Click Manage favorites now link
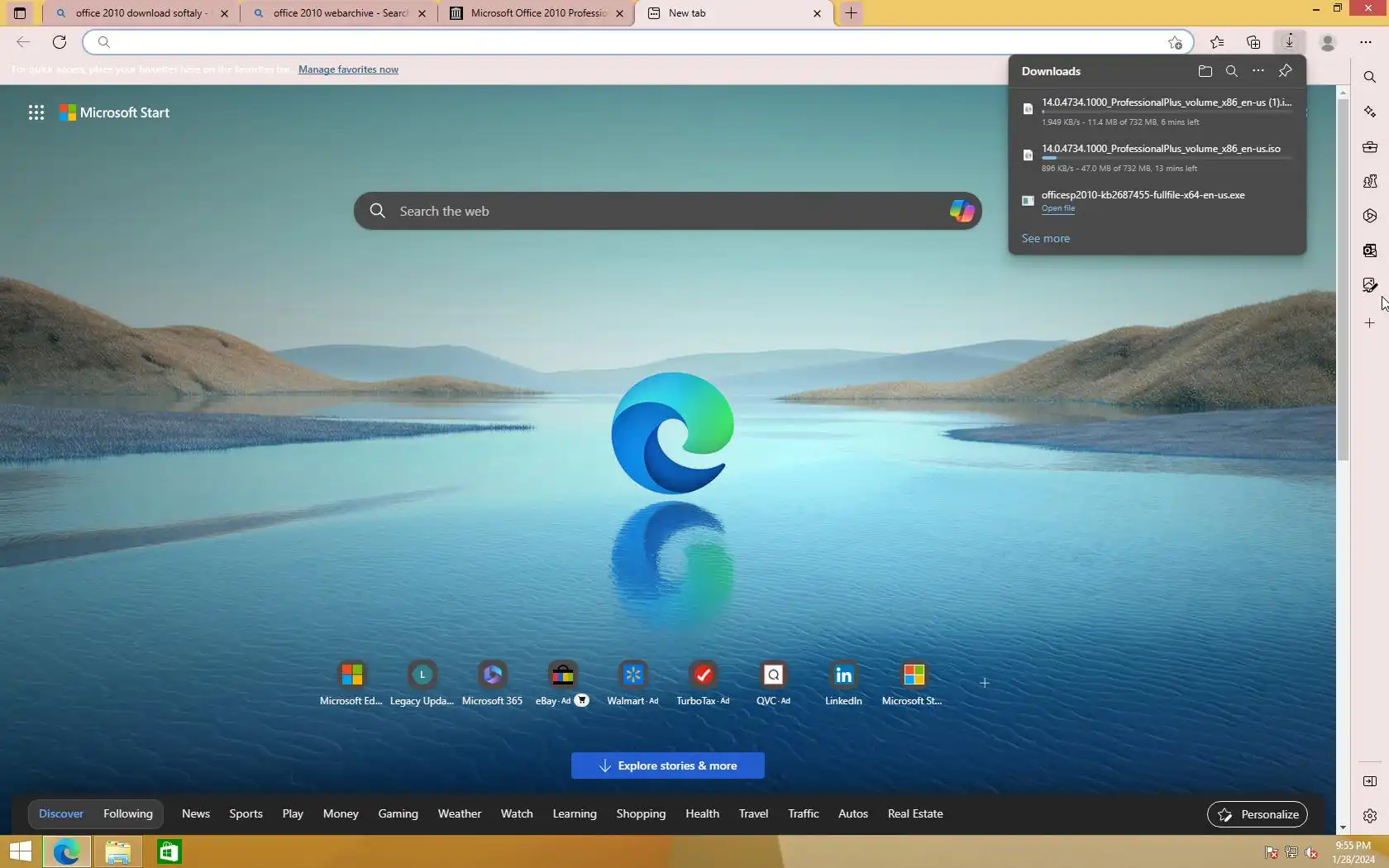Screen dimensions: 1389x868 [x=348, y=69]
